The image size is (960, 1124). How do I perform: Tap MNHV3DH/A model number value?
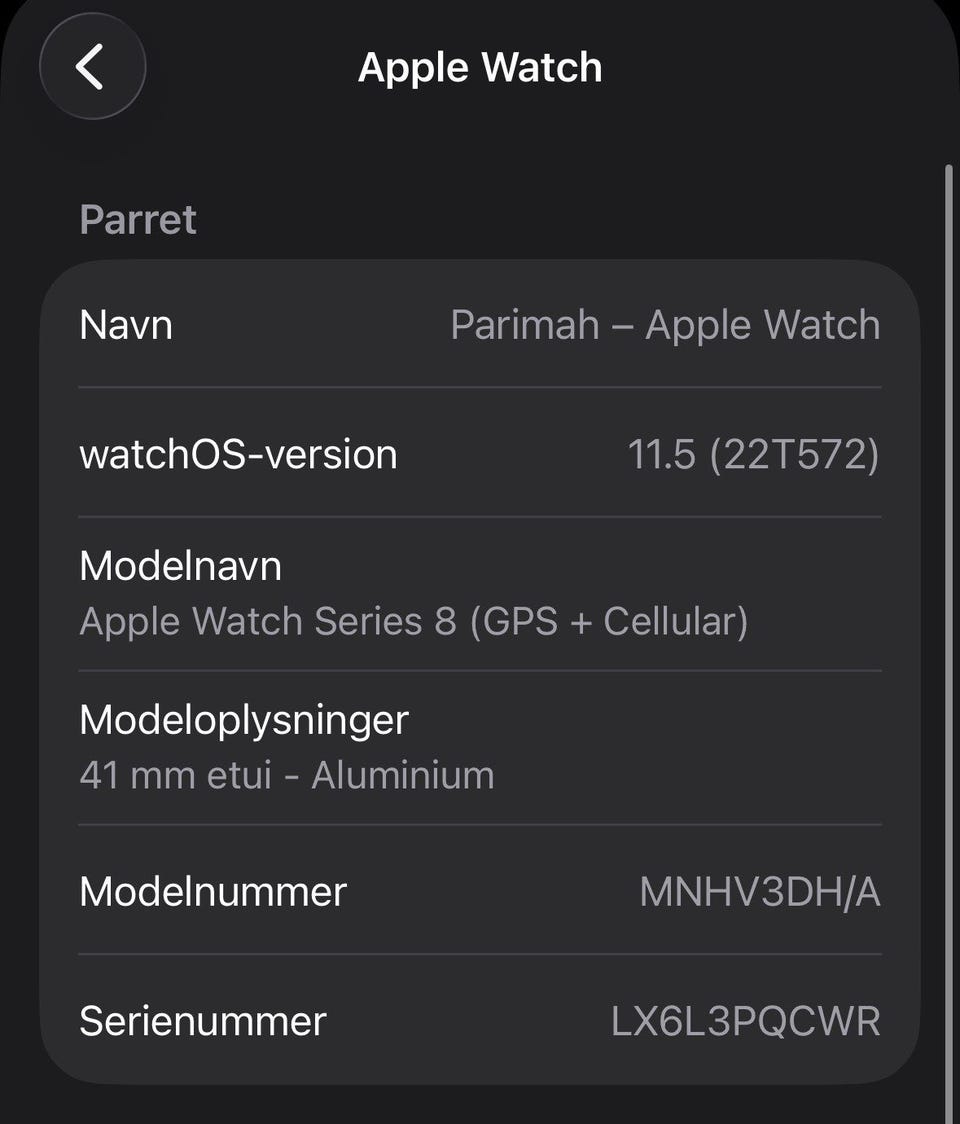[x=760, y=891]
